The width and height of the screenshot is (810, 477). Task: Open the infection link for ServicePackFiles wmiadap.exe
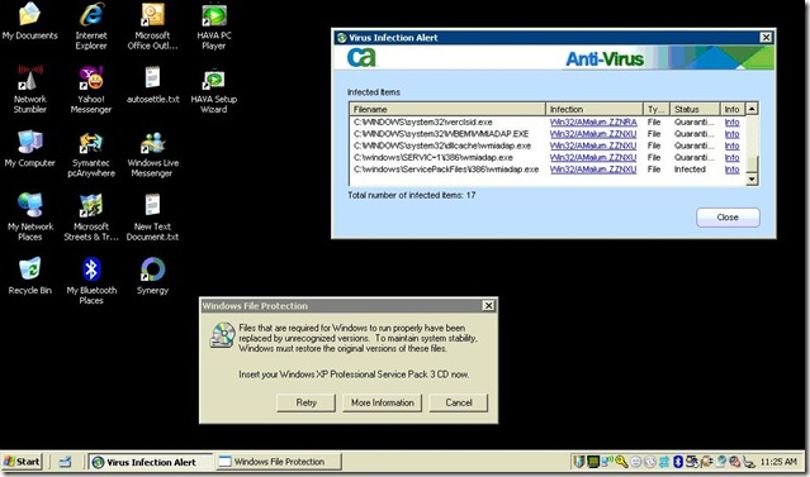click(593, 170)
